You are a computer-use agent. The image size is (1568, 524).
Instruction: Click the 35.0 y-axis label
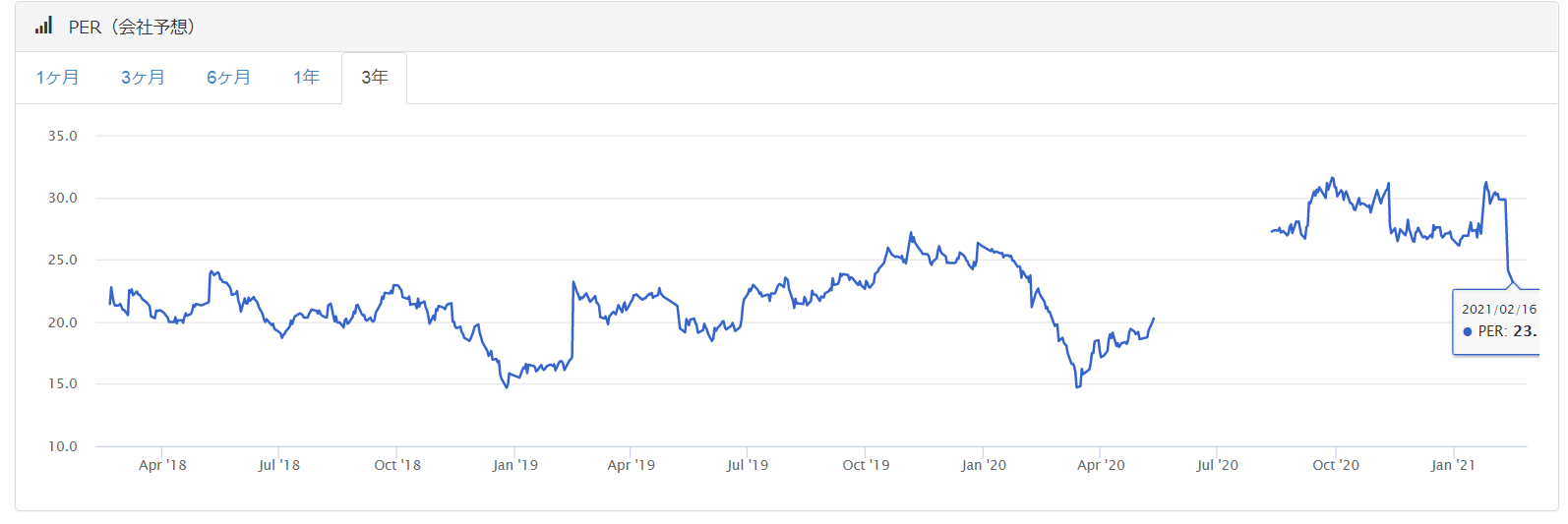pos(63,136)
